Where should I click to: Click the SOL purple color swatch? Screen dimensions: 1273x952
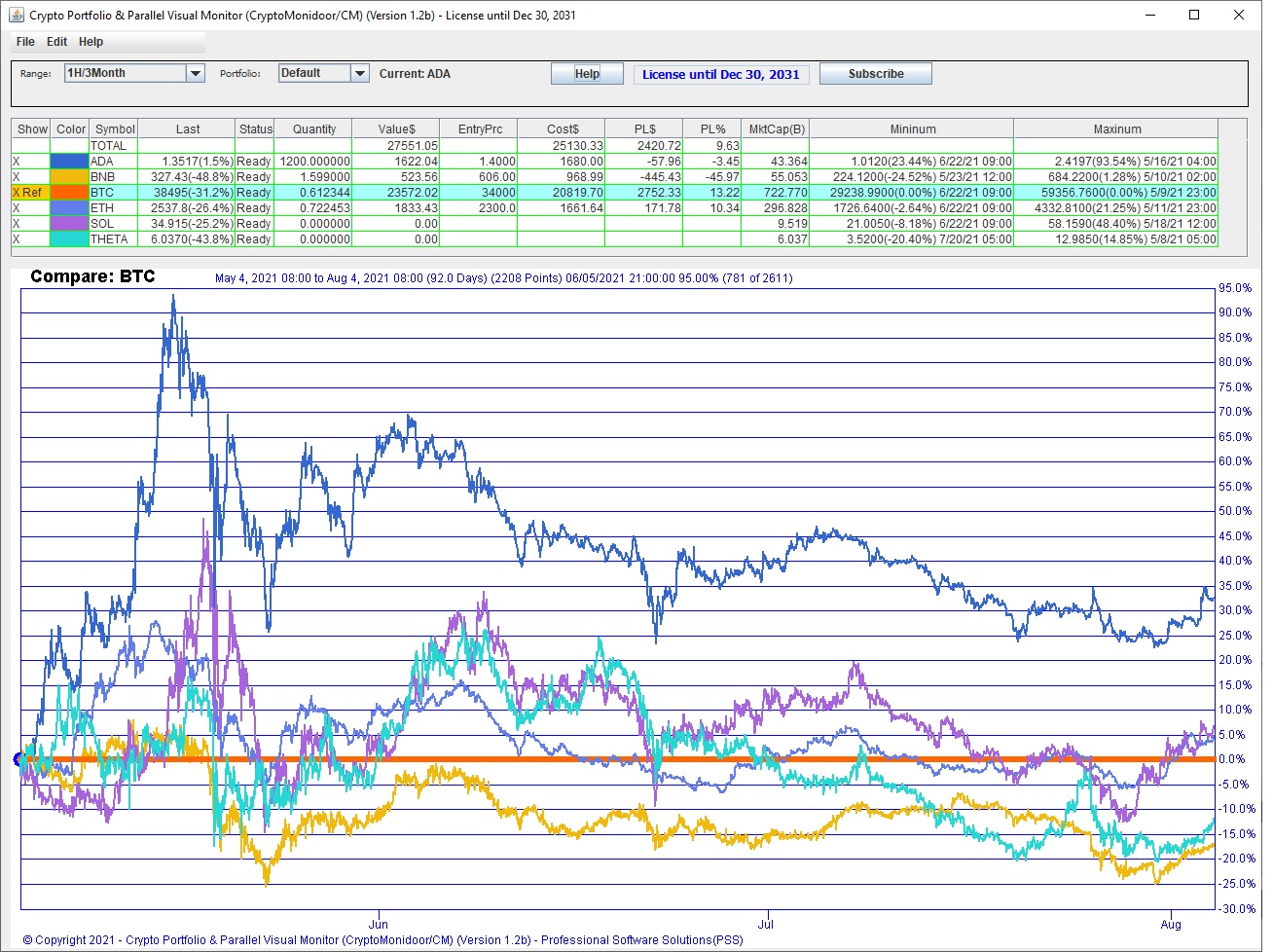[x=70, y=224]
